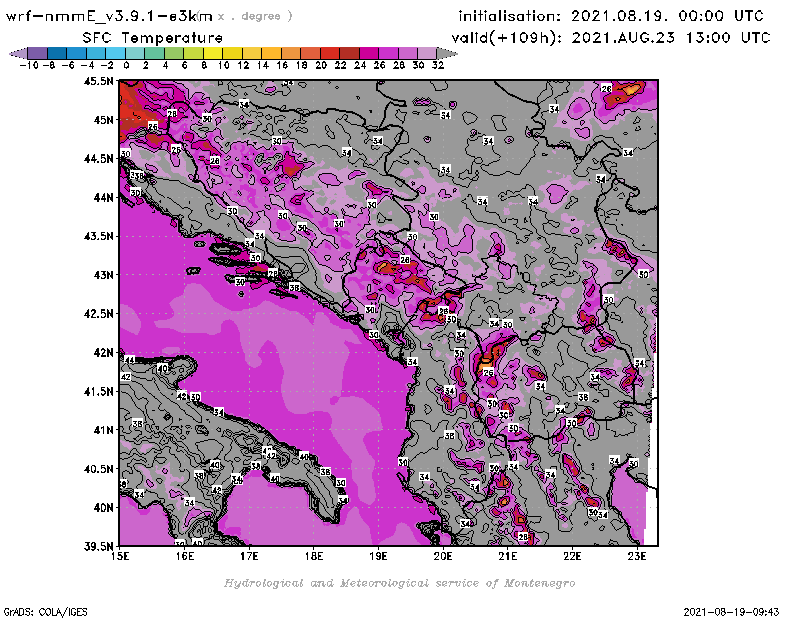Click the "0" legend value
The height and width of the screenshot is (618, 800).
tap(127, 66)
